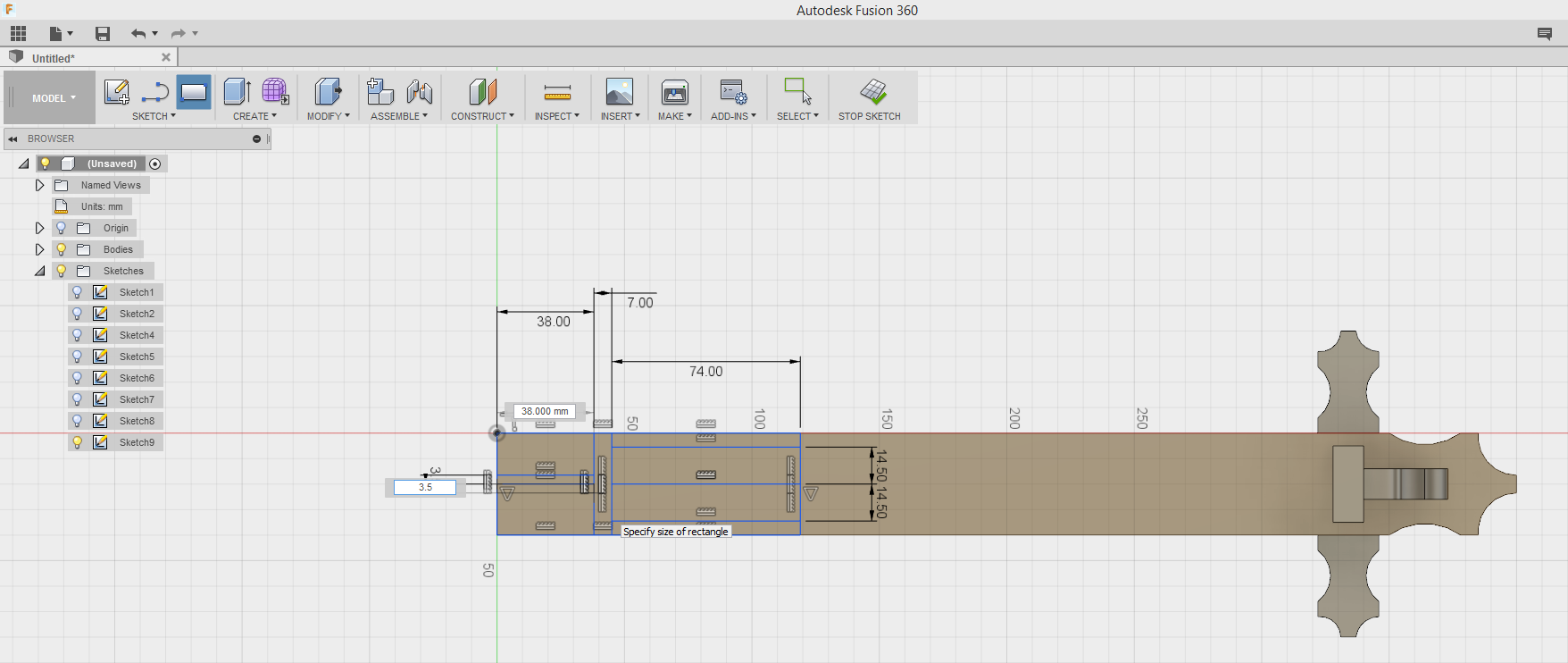The width and height of the screenshot is (1568, 663).
Task: Open the SKETCH menu
Action: pyautogui.click(x=154, y=116)
